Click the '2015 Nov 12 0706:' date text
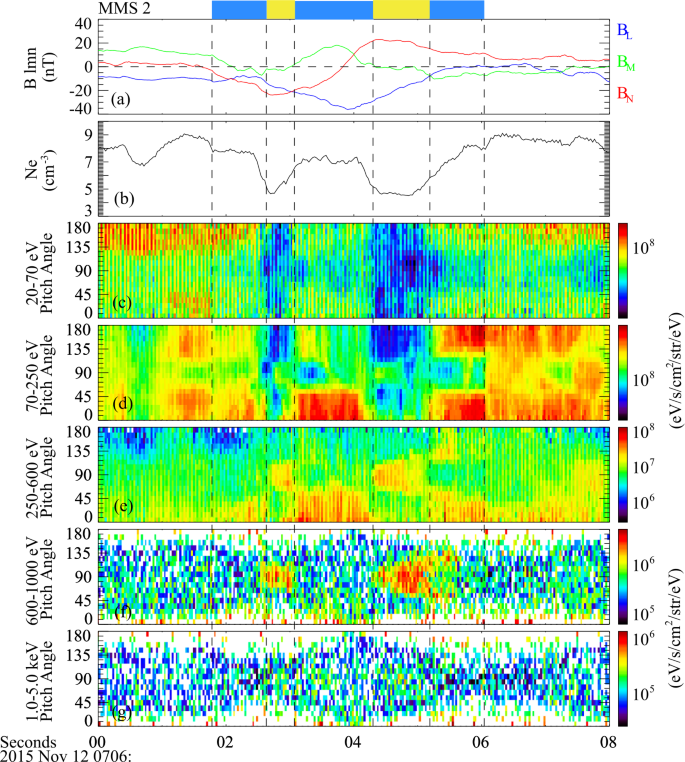Screen dimensions: 685x762 coord(66,756)
